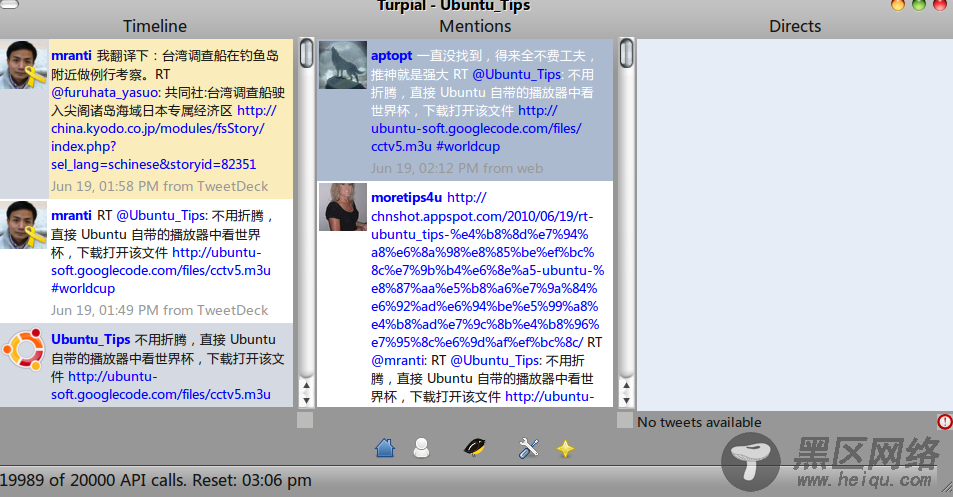The height and width of the screenshot is (497, 953).
Task: Open the Ubuntu_Tips username in Timeline
Action: 91,339
